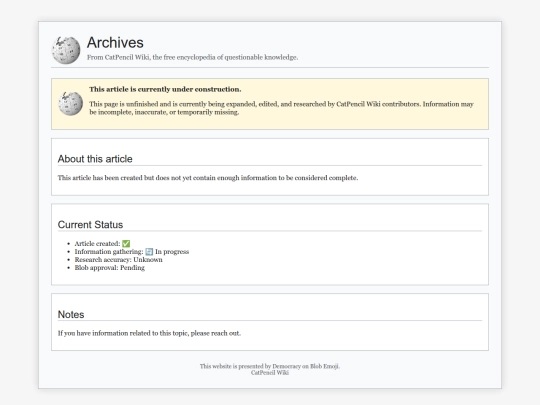Click the 'About this article' heading
540x405 pixels.
tap(95, 159)
